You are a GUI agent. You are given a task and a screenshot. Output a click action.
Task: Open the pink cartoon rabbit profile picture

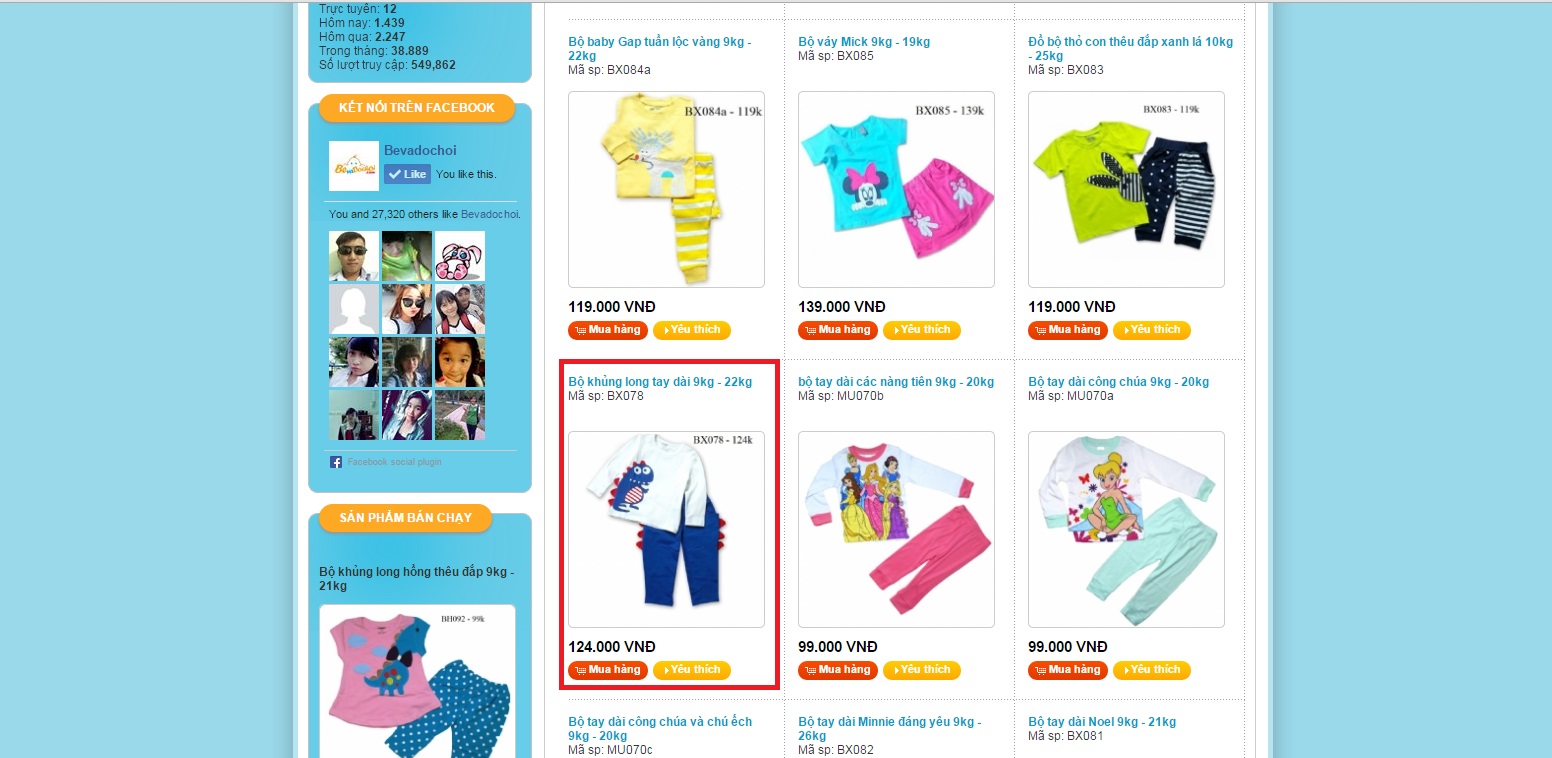pyautogui.click(x=460, y=256)
